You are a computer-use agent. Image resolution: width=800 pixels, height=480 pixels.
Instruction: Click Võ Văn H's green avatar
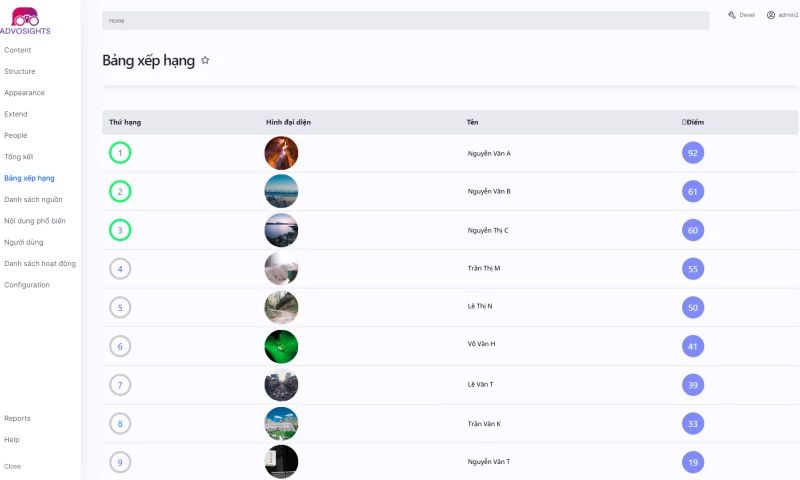click(281, 346)
